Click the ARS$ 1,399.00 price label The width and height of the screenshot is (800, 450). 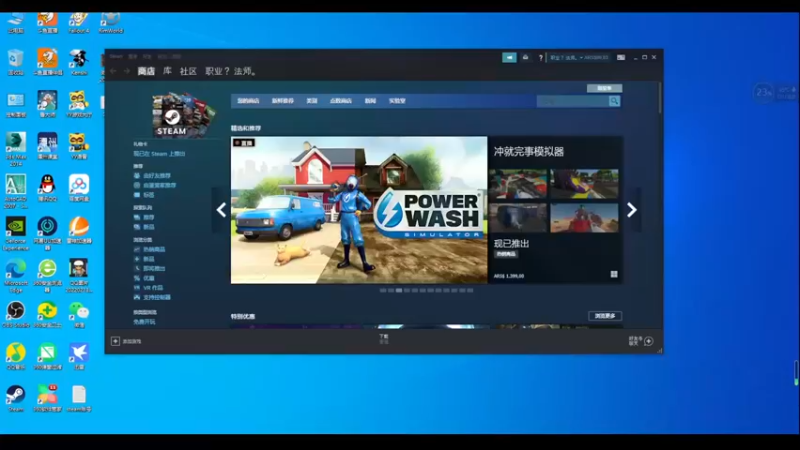[x=509, y=276]
